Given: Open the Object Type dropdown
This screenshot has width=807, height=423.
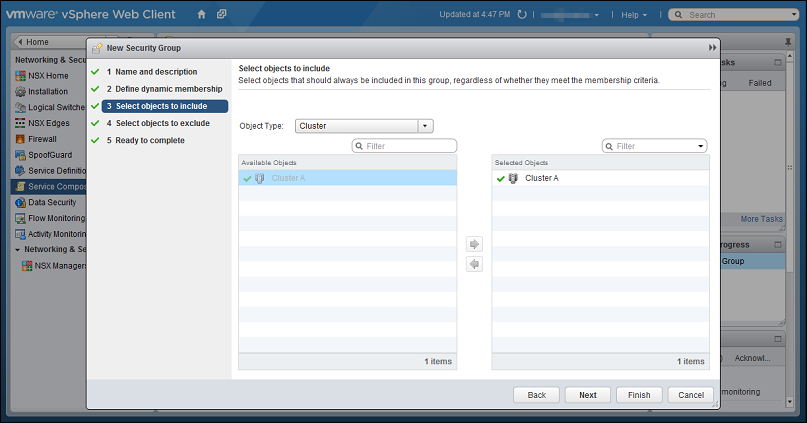Looking at the screenshot, I should (425, 126).
